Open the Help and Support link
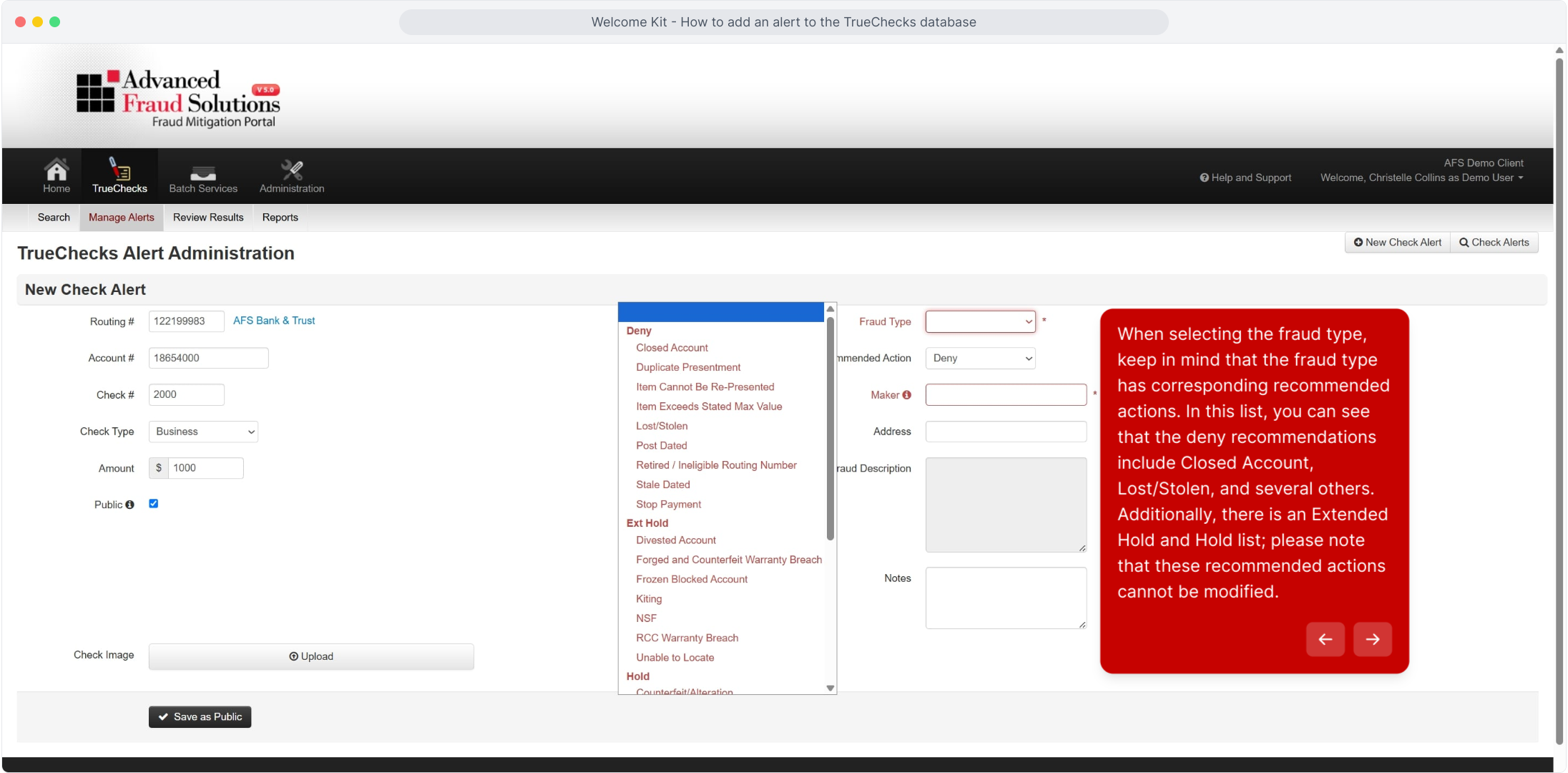1568x773 pixels. point(1246,178)
